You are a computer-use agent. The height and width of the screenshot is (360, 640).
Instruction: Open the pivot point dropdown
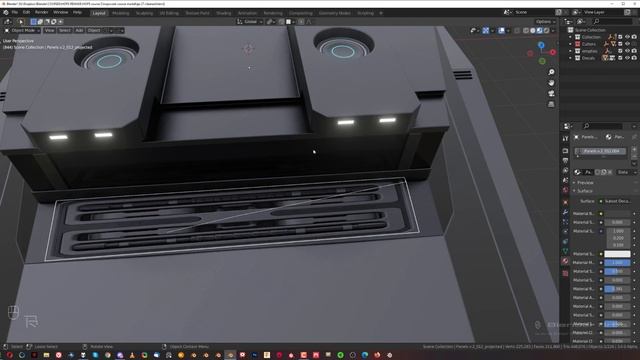pos(271,22)
